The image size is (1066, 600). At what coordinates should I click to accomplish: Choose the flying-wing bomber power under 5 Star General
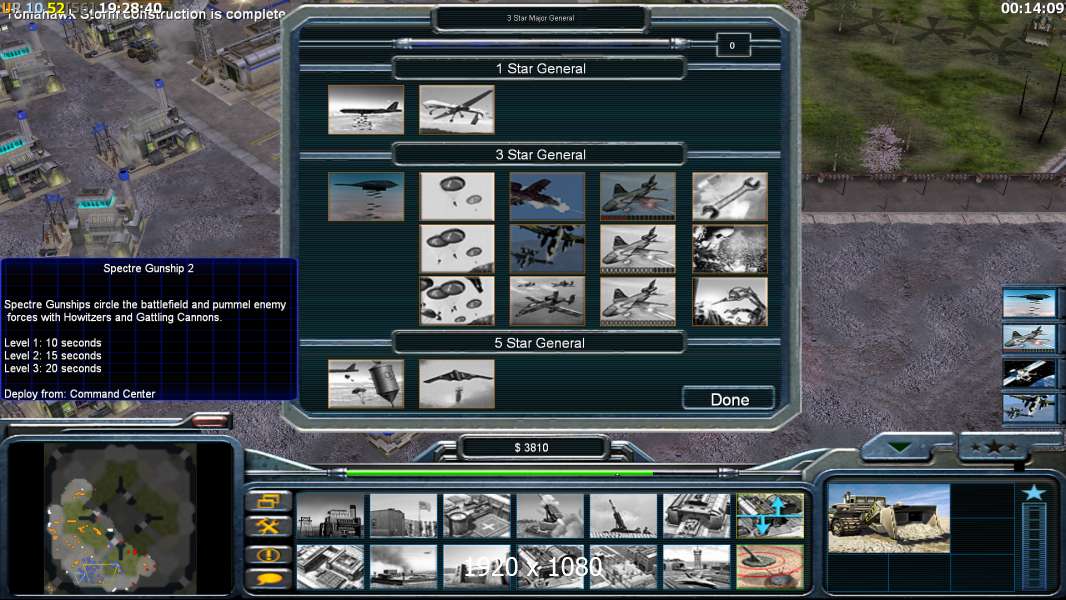(457, 384)
